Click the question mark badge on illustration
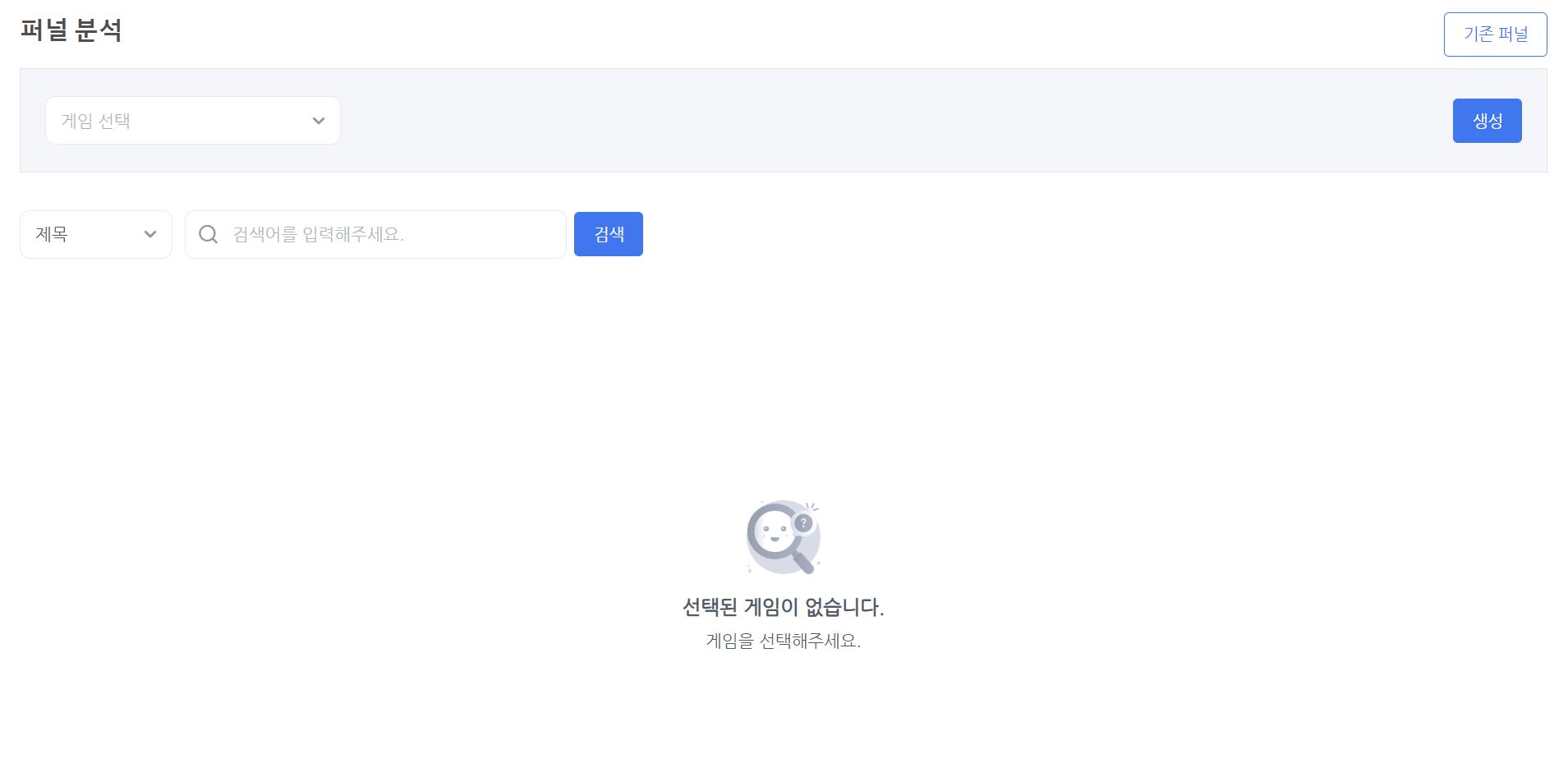The height and width of the screenshot is (777, 1568). 803,523
